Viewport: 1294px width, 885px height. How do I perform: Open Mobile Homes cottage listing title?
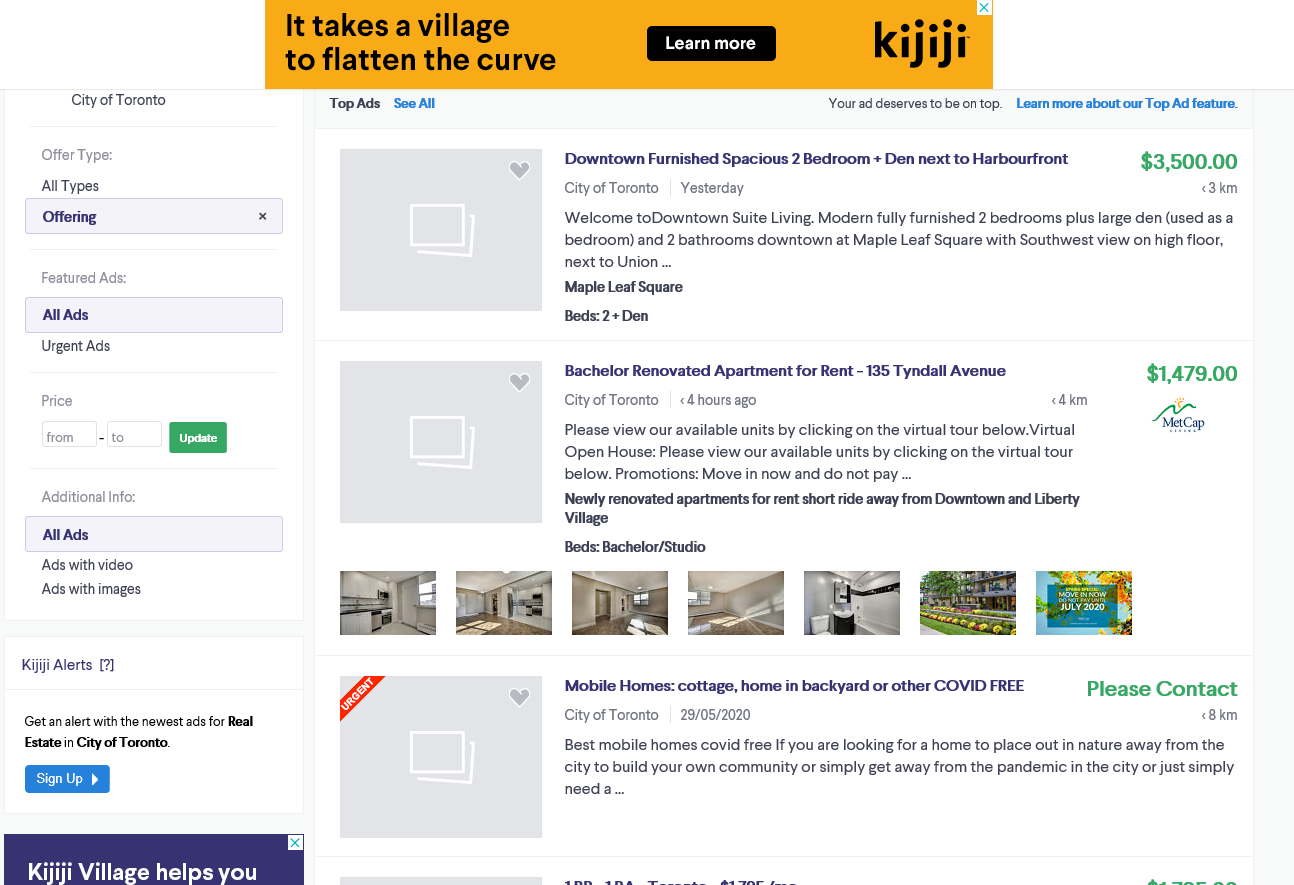tap(794, 686)
